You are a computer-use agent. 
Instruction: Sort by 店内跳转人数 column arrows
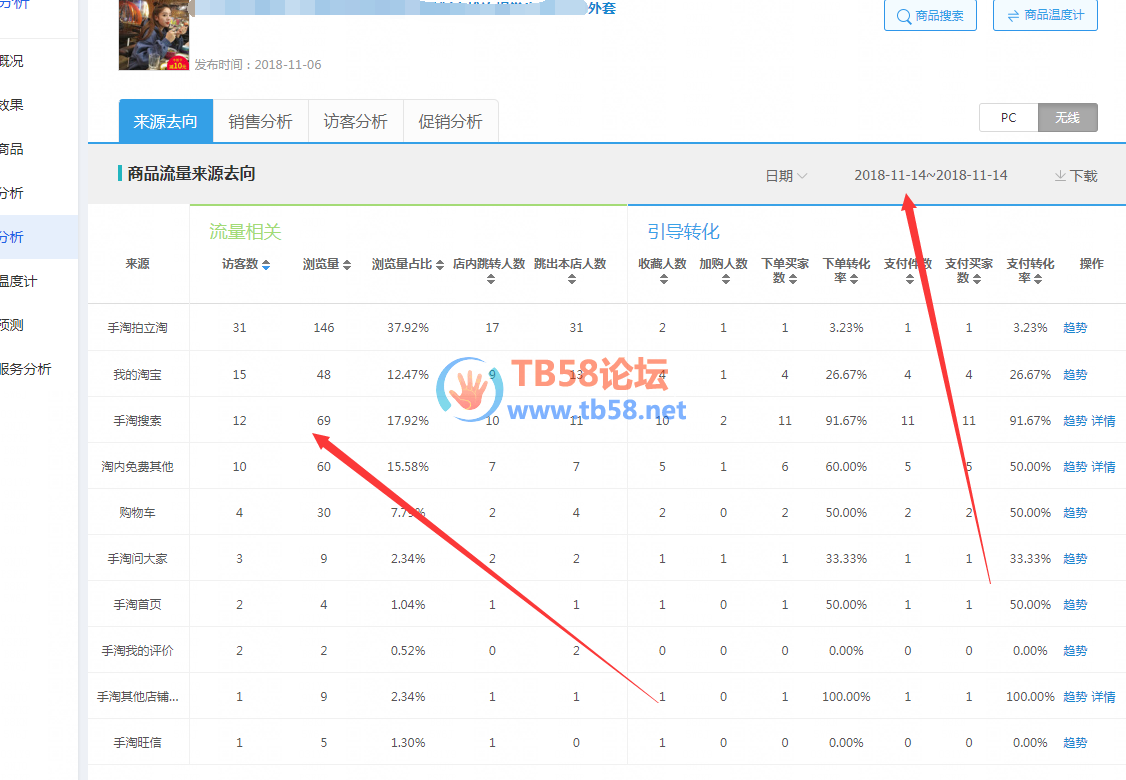490,279
